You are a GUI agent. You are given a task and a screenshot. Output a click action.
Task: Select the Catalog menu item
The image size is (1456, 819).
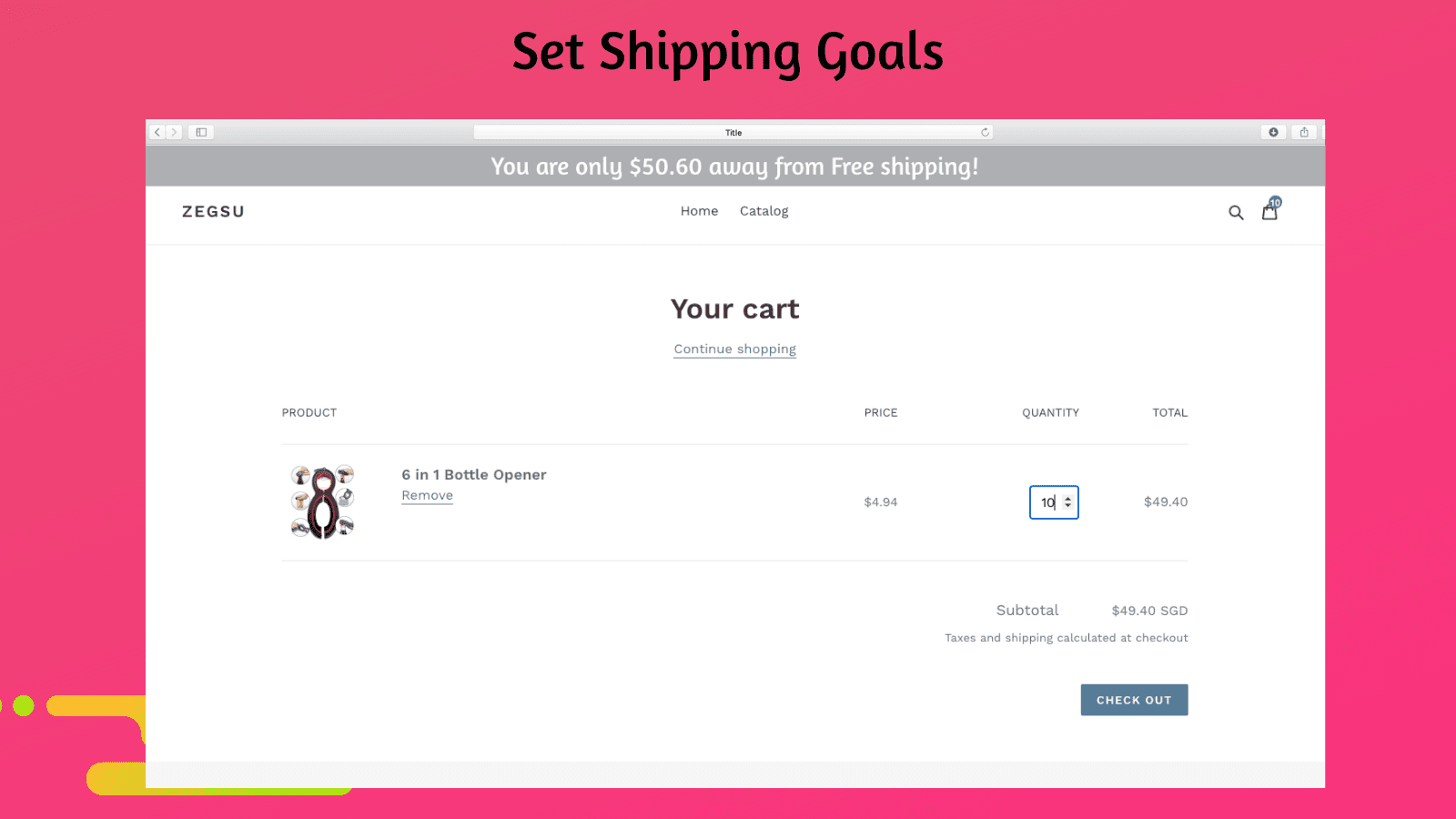763,210
